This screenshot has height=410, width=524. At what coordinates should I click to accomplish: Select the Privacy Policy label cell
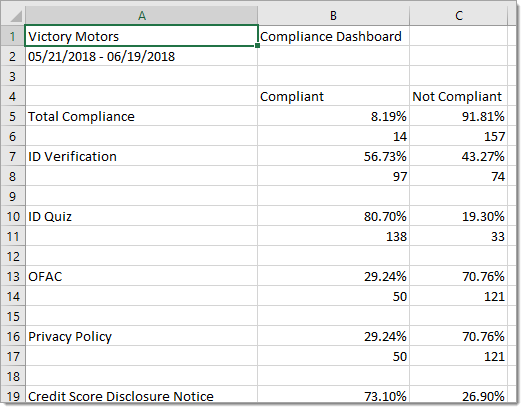[141, 336]
